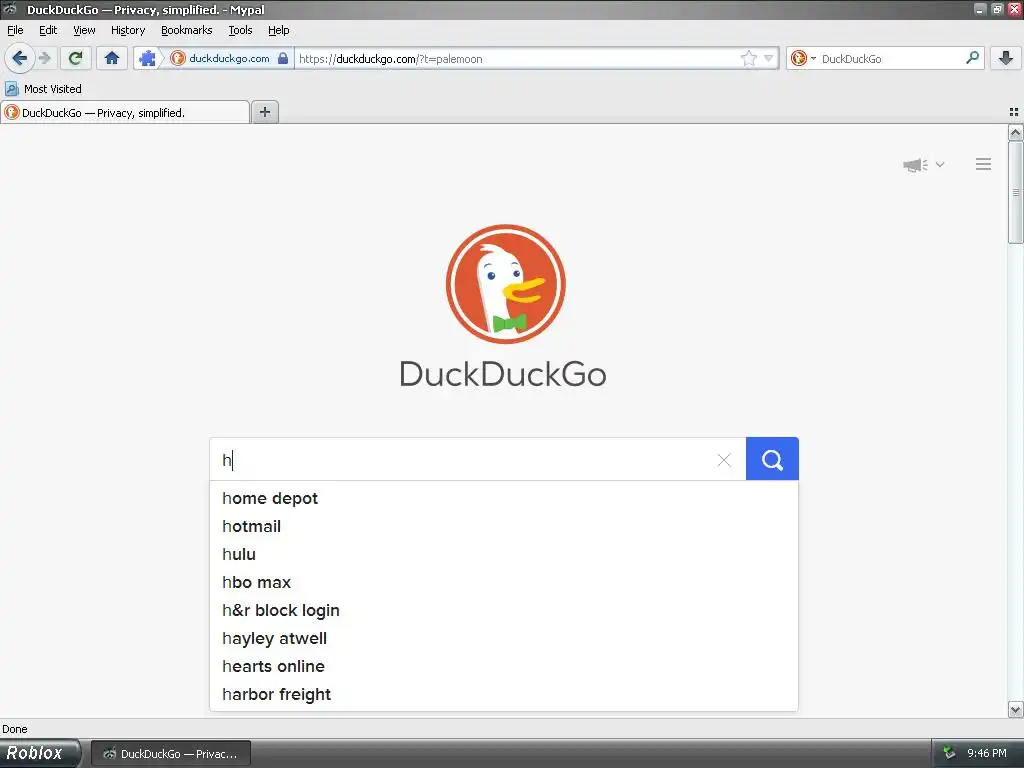Click the magnifier in the toolbar search box
Image resolution: width=1024 pixels, height=768 pixels.
click(x=972, y=57)
